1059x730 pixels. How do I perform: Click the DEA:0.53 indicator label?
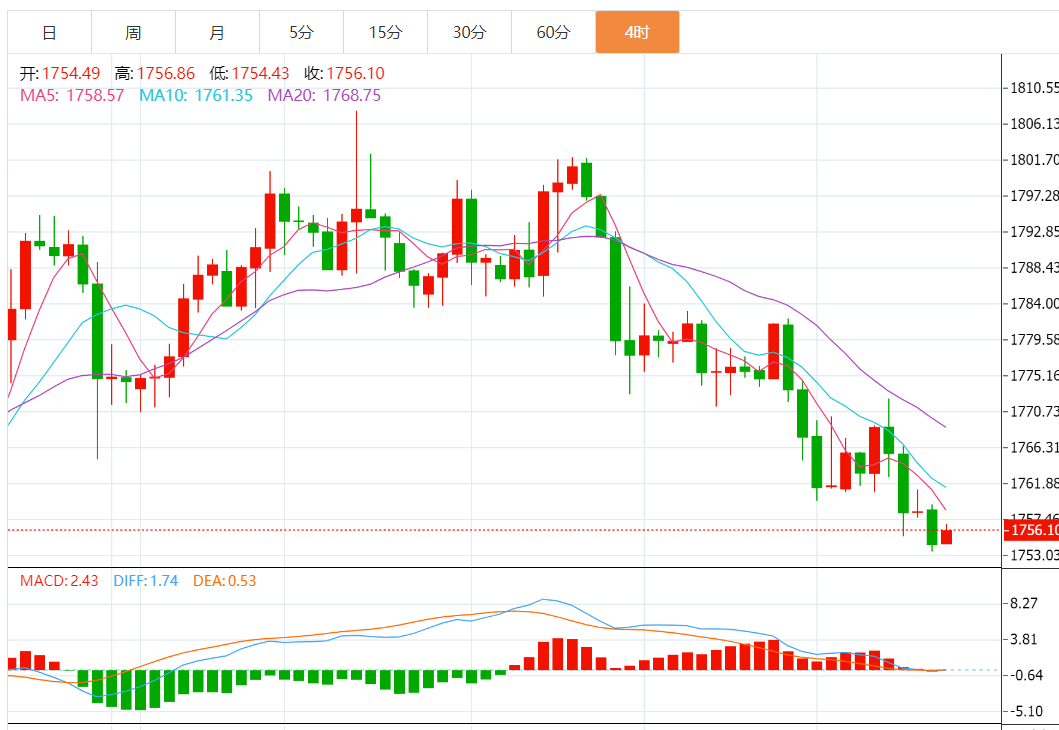[224, 581]
